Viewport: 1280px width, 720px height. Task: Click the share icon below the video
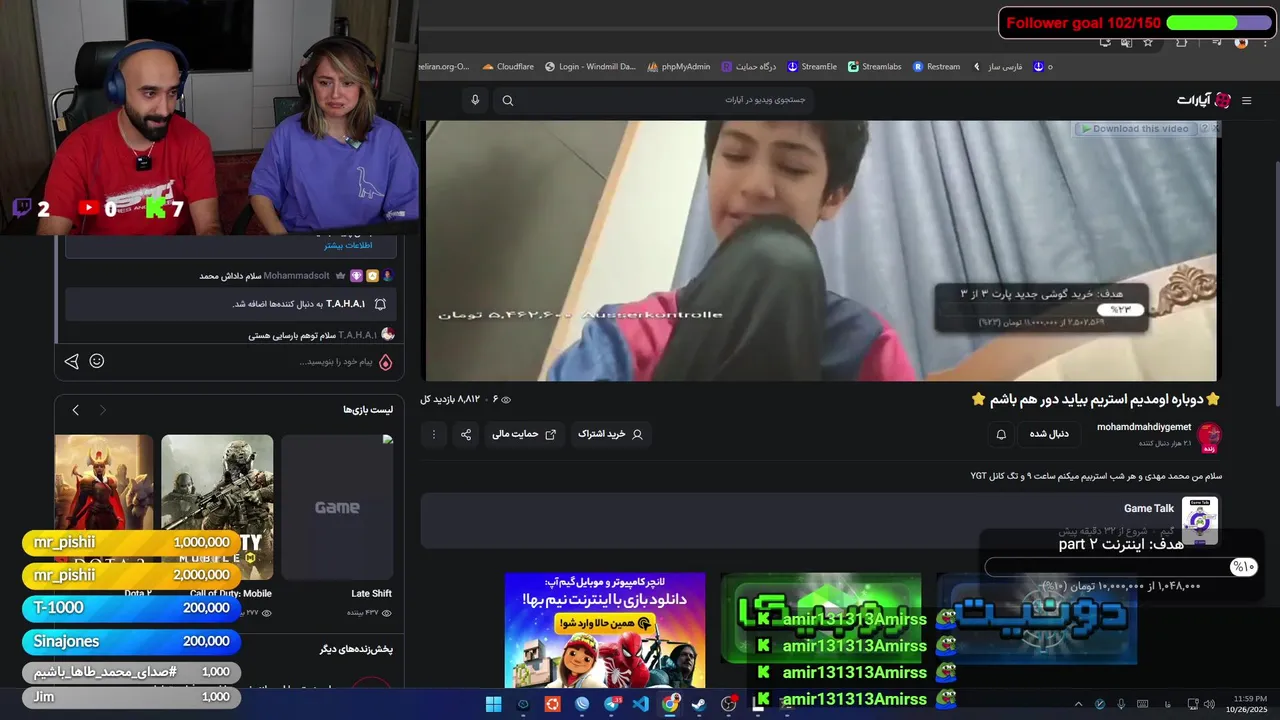(x=466, y=434)
